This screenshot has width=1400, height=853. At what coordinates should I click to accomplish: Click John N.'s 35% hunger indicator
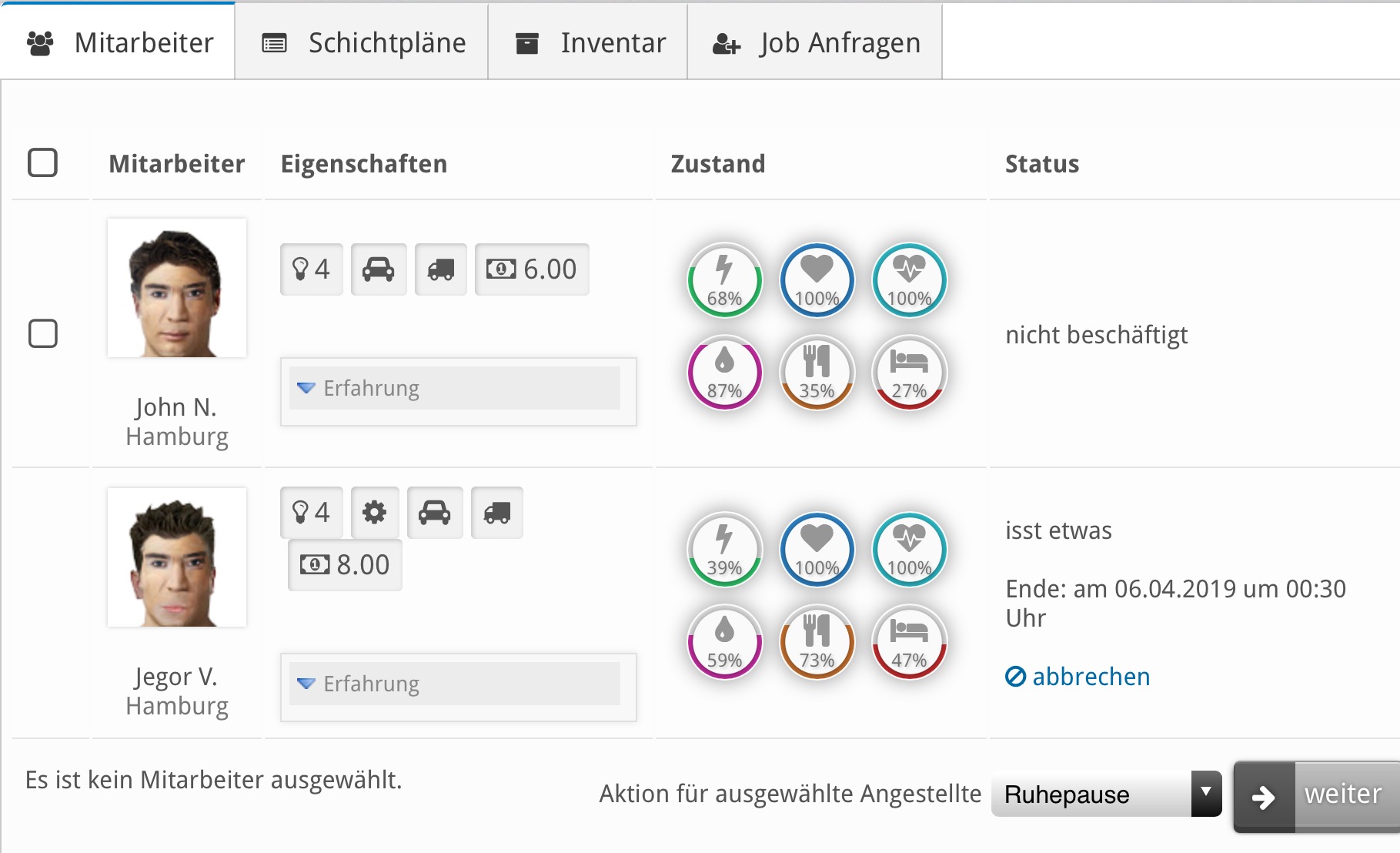coord(817,373)
